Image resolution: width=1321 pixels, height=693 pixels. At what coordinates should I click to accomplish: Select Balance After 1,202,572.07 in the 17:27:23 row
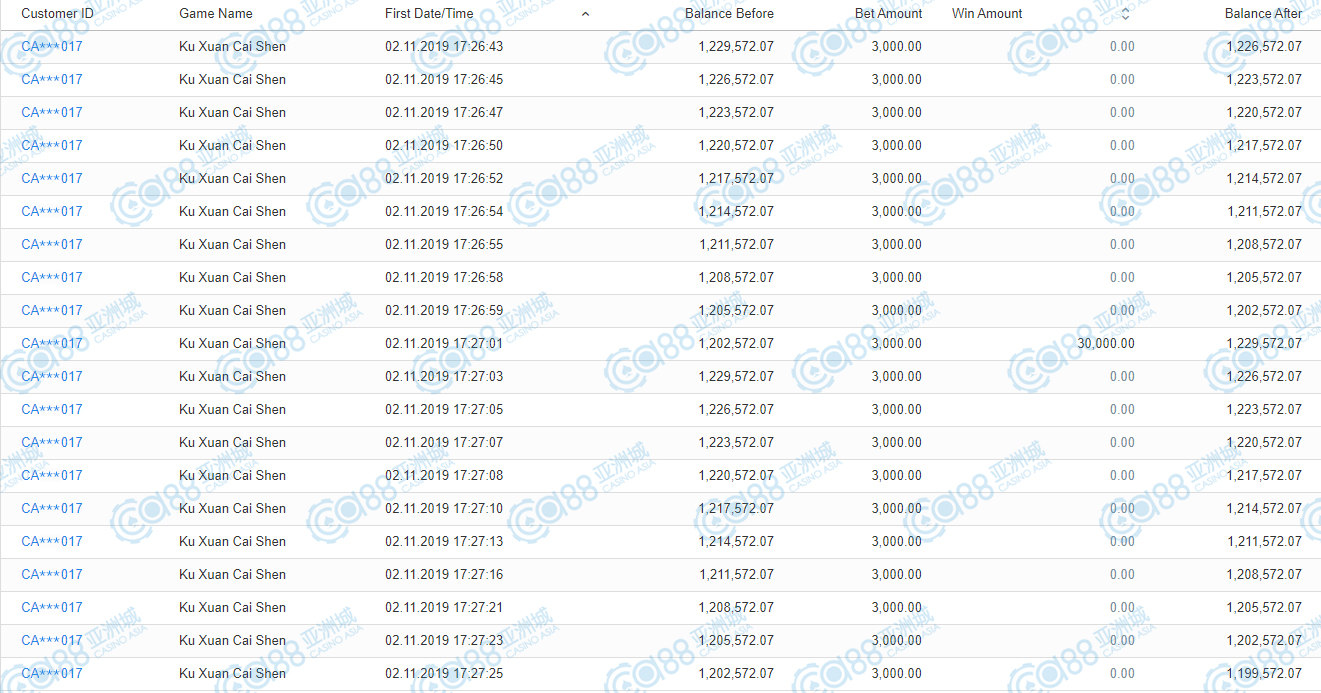(x=1264, y=640)
